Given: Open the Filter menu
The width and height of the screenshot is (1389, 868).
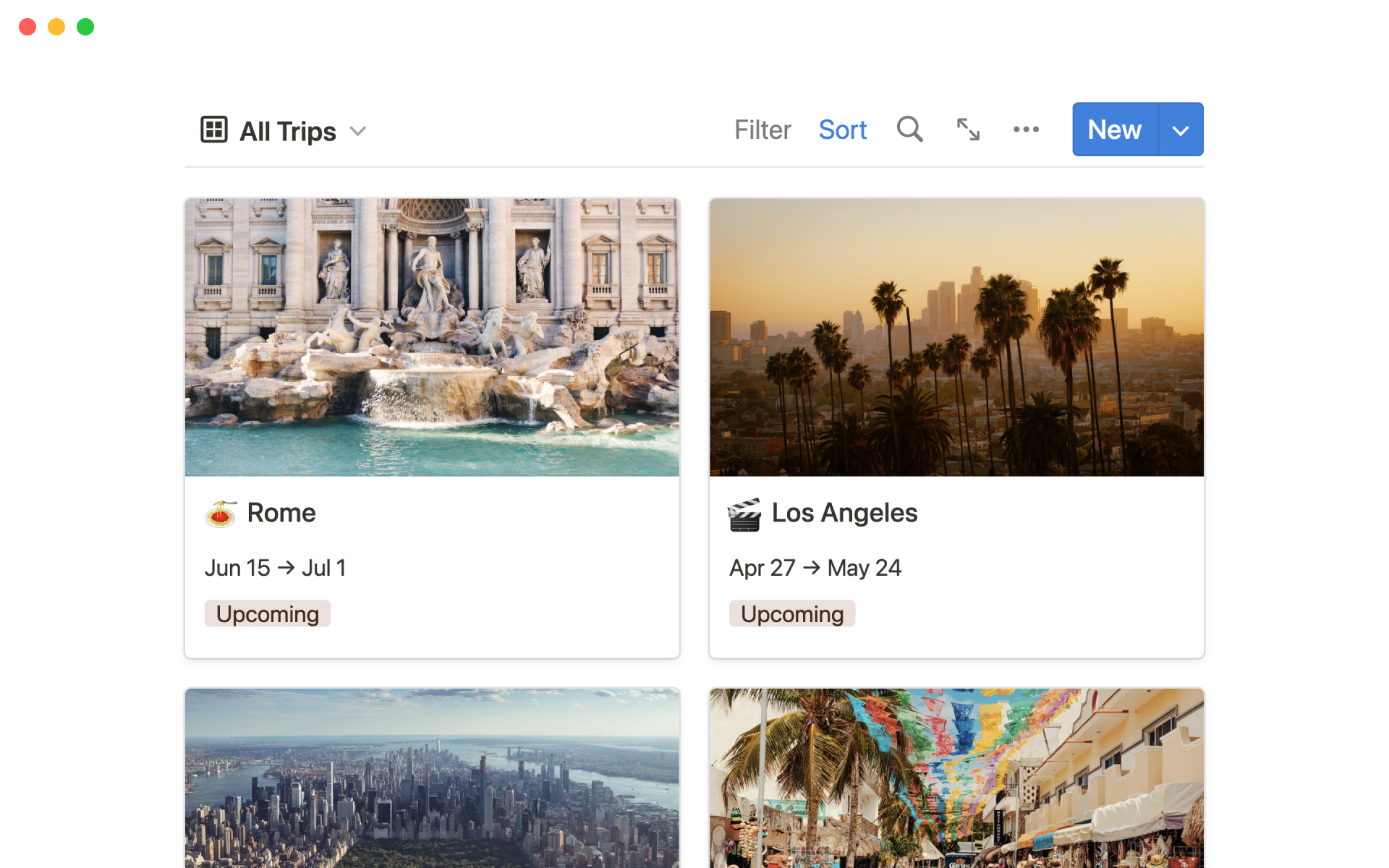Looking at the screenshot, I should coord(763,130).
